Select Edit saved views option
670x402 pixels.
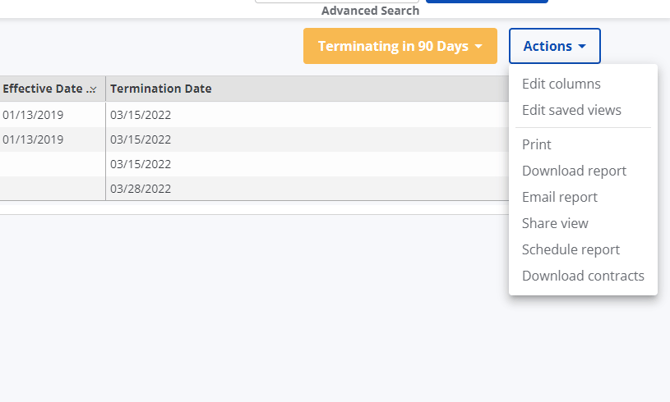[x=571, y=110]
